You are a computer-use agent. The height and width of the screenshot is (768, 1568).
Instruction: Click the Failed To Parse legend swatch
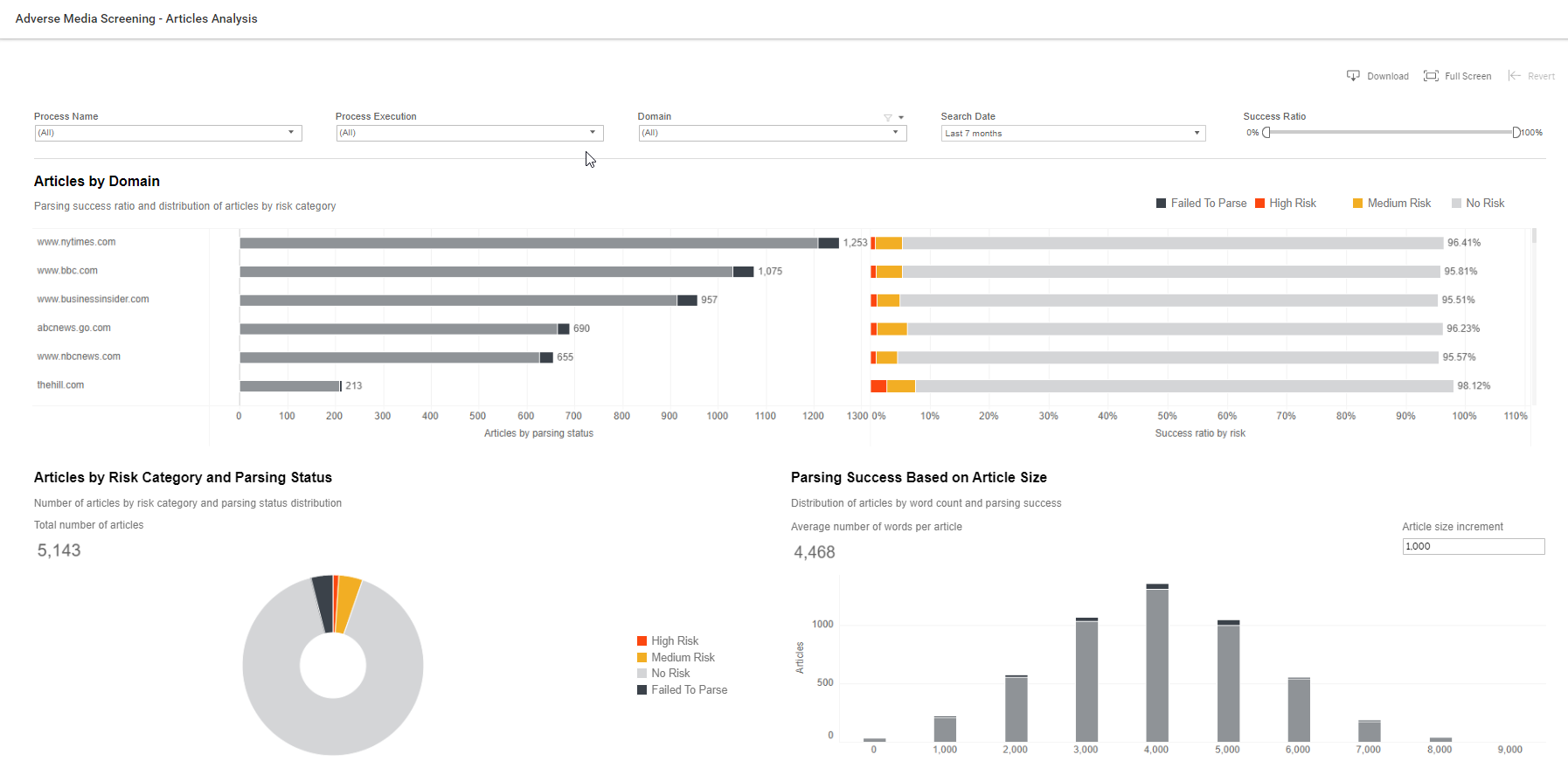(1161, 204)
